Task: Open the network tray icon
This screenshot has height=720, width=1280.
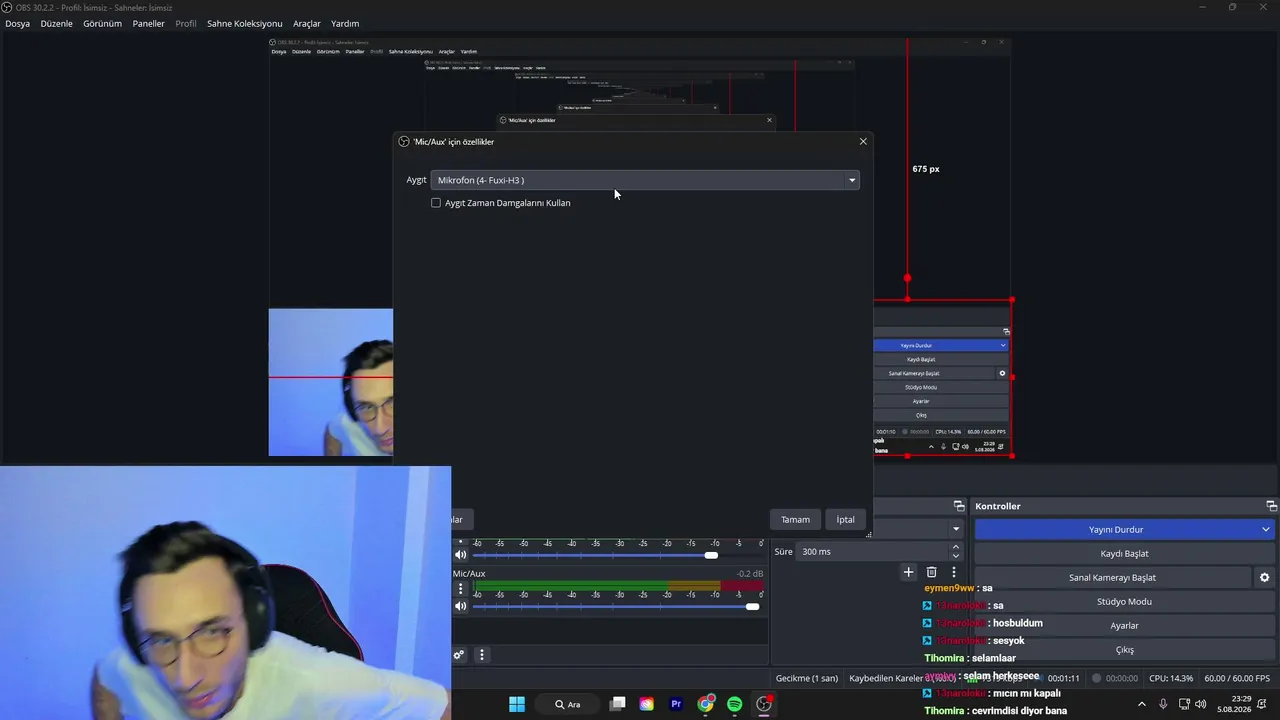Action: click(1184, 704)
